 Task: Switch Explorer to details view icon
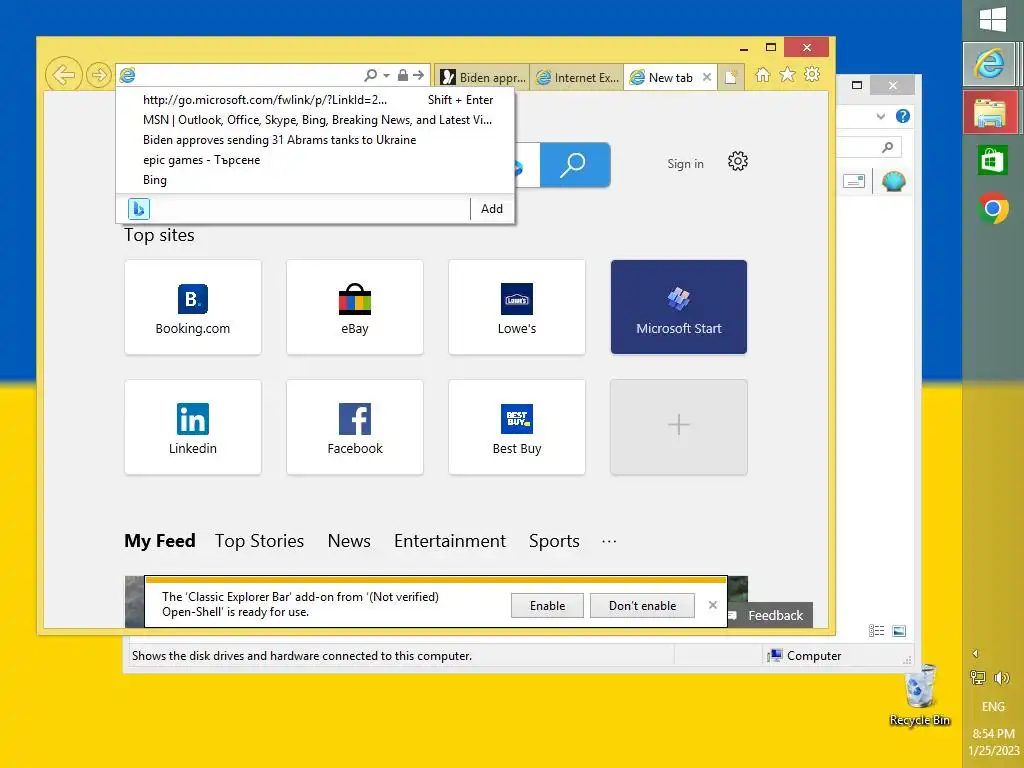click(x=876, y=631)
